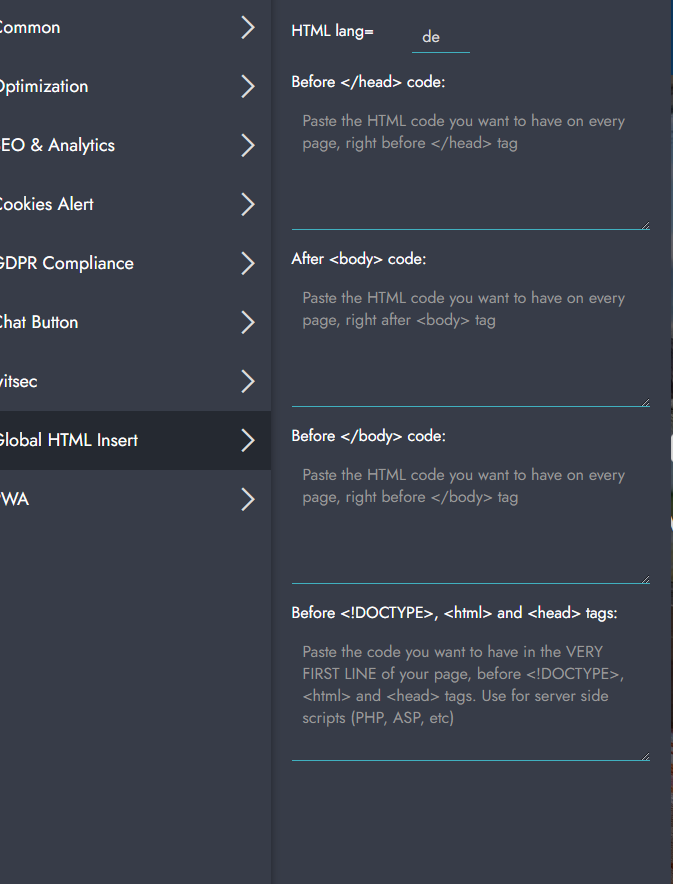Select the Common menu item
The width and height of the screenshot is (673, 884).
[x=30, y=28]
